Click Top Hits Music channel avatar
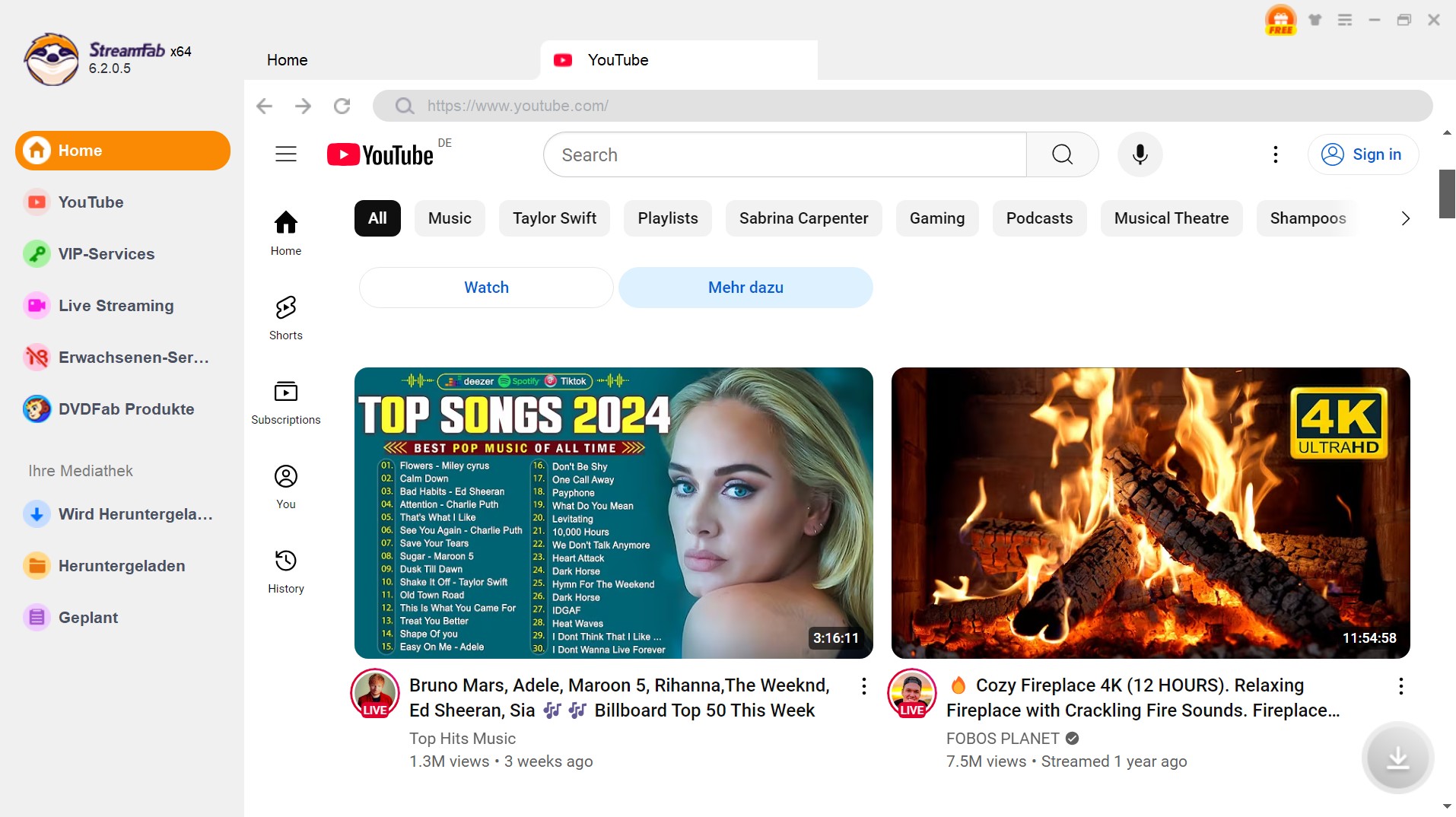1456x817 pixels. click(x=375, y=694)
